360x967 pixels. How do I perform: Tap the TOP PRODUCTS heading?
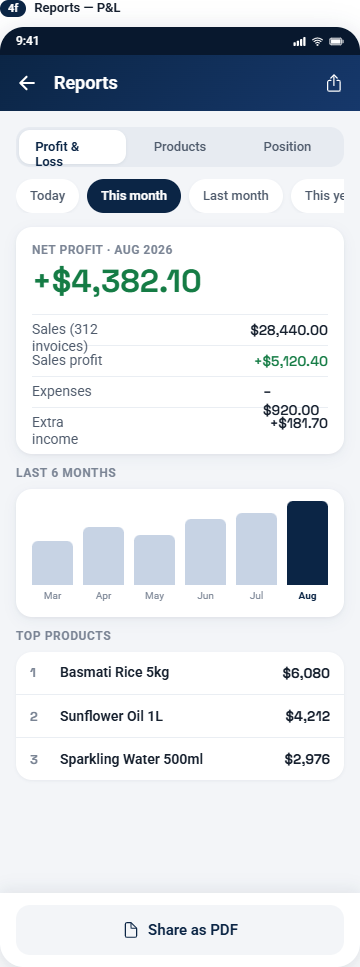click(x=63, y=636)
